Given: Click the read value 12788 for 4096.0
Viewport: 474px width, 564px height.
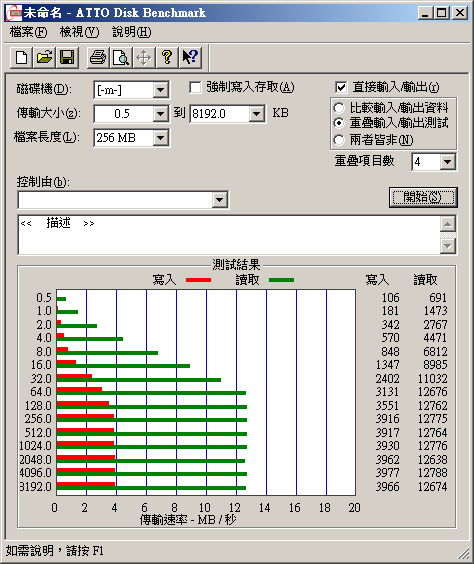Looking at the screenshot, I should 433,473.
